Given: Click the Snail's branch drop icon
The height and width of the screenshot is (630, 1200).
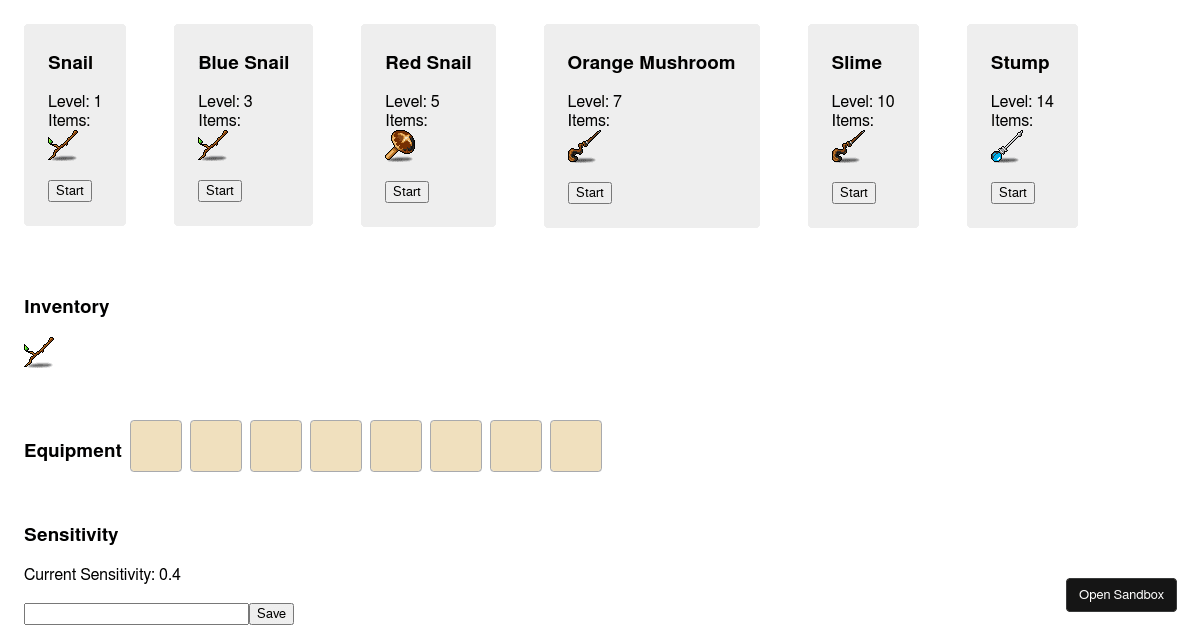Looking at the screenshot, I should pyautogui.click(x=62, y=145).
